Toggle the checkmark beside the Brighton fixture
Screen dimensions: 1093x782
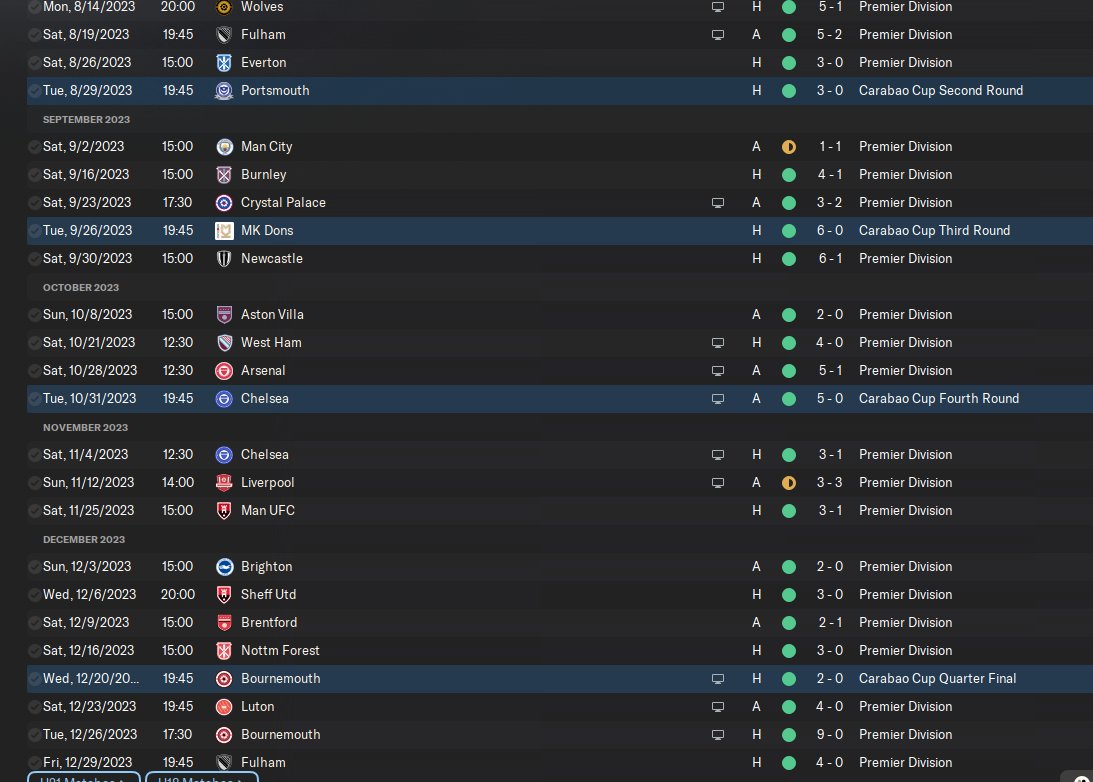point(34,567)
